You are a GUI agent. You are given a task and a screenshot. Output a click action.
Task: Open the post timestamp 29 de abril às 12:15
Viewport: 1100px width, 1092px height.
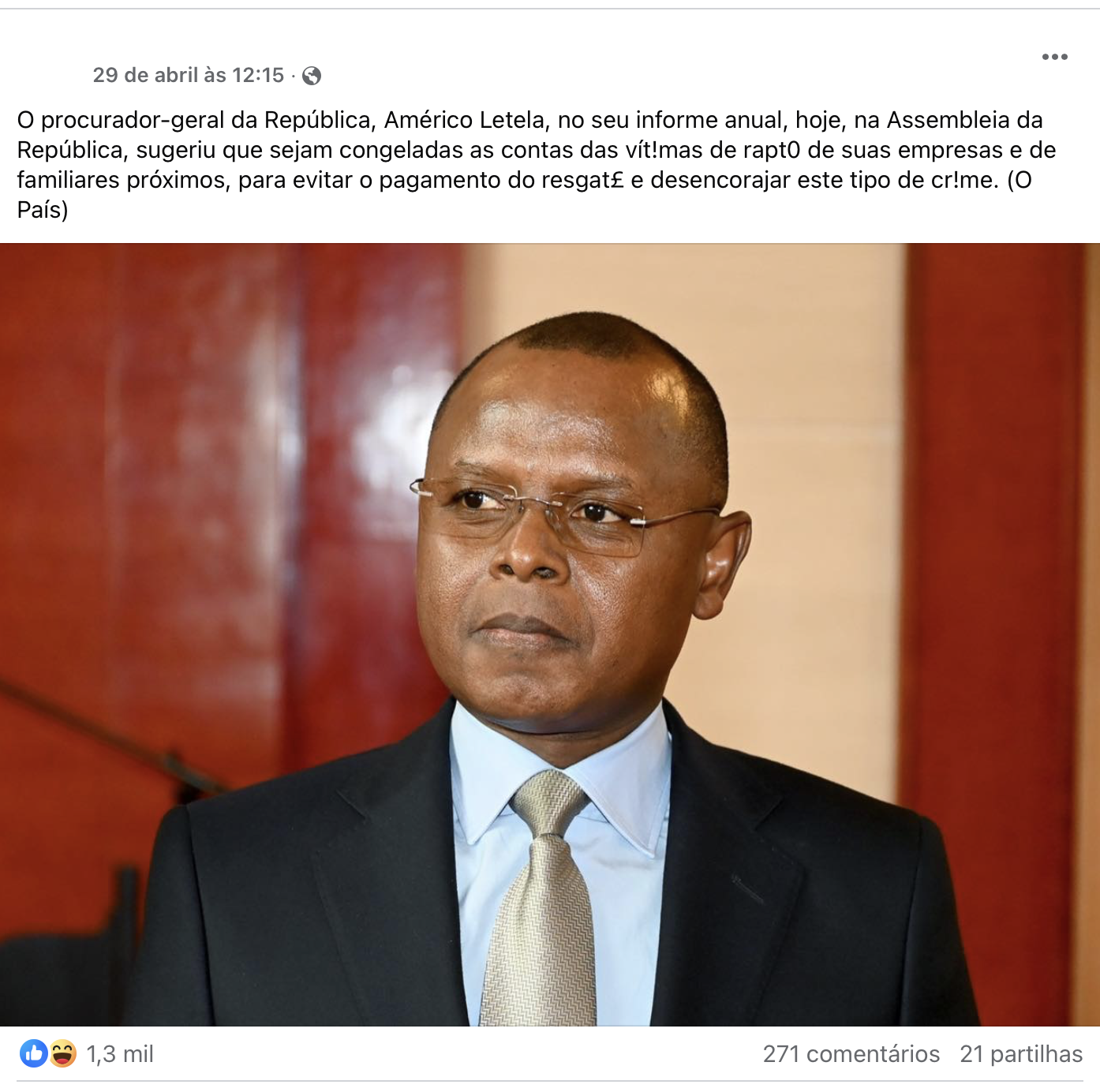(188, 75)
